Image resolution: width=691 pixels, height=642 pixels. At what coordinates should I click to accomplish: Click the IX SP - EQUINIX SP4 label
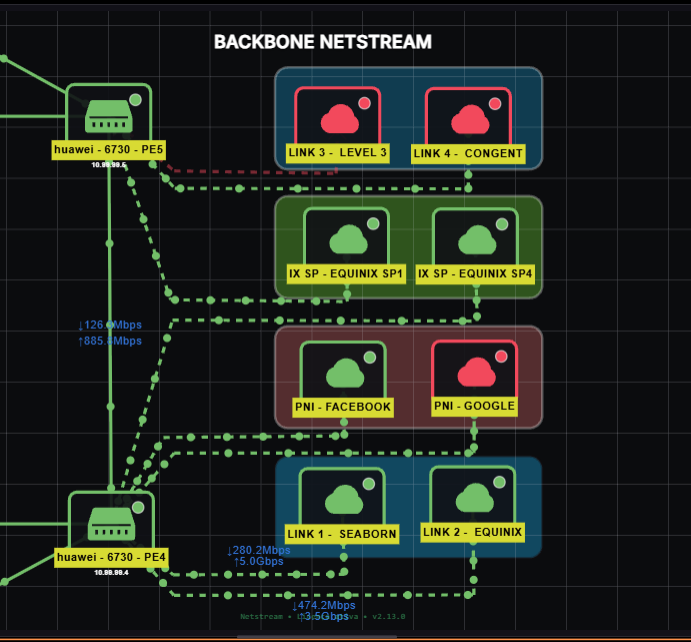(475, 274)
